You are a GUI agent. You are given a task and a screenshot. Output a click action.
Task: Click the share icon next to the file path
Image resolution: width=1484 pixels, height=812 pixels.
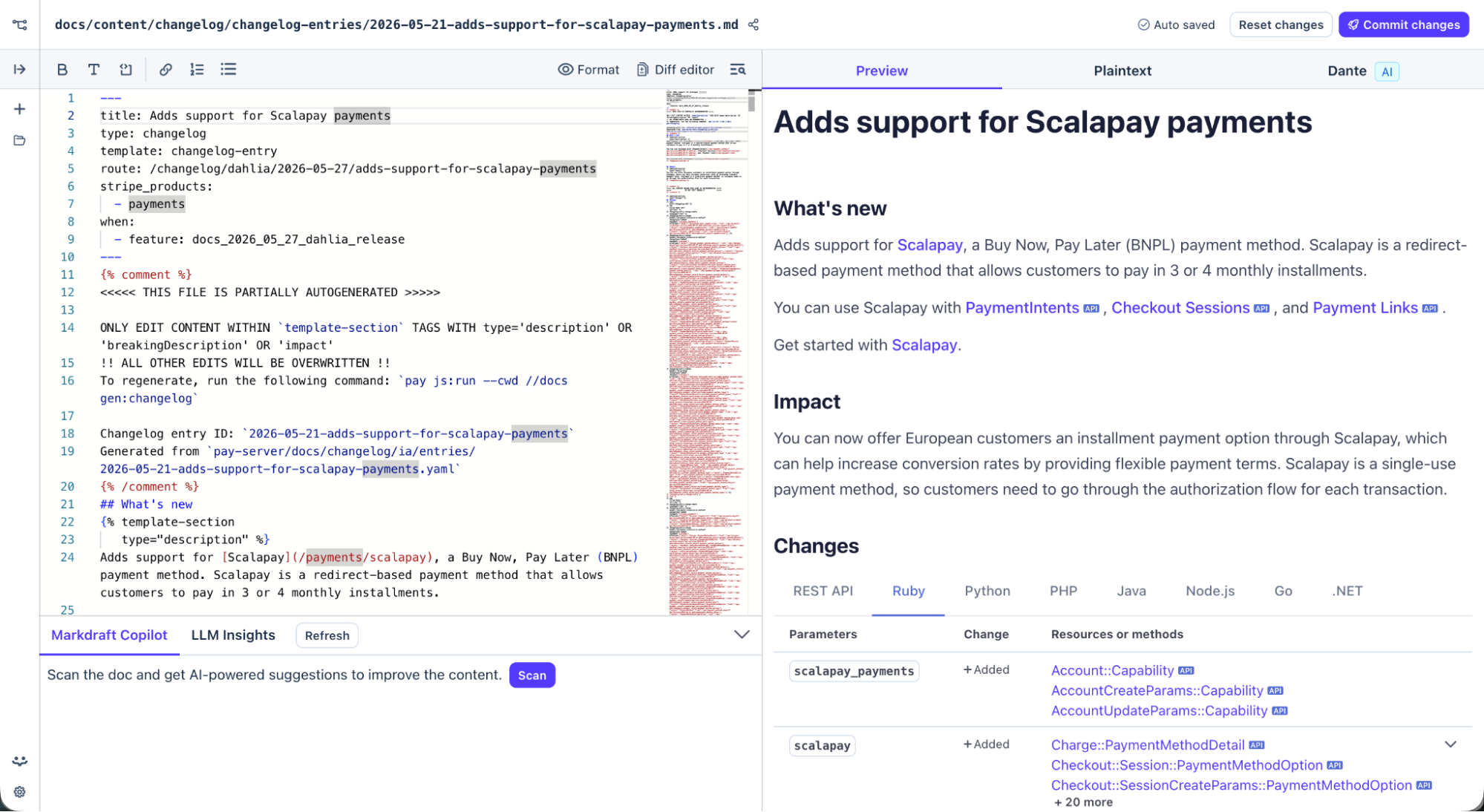754,24
